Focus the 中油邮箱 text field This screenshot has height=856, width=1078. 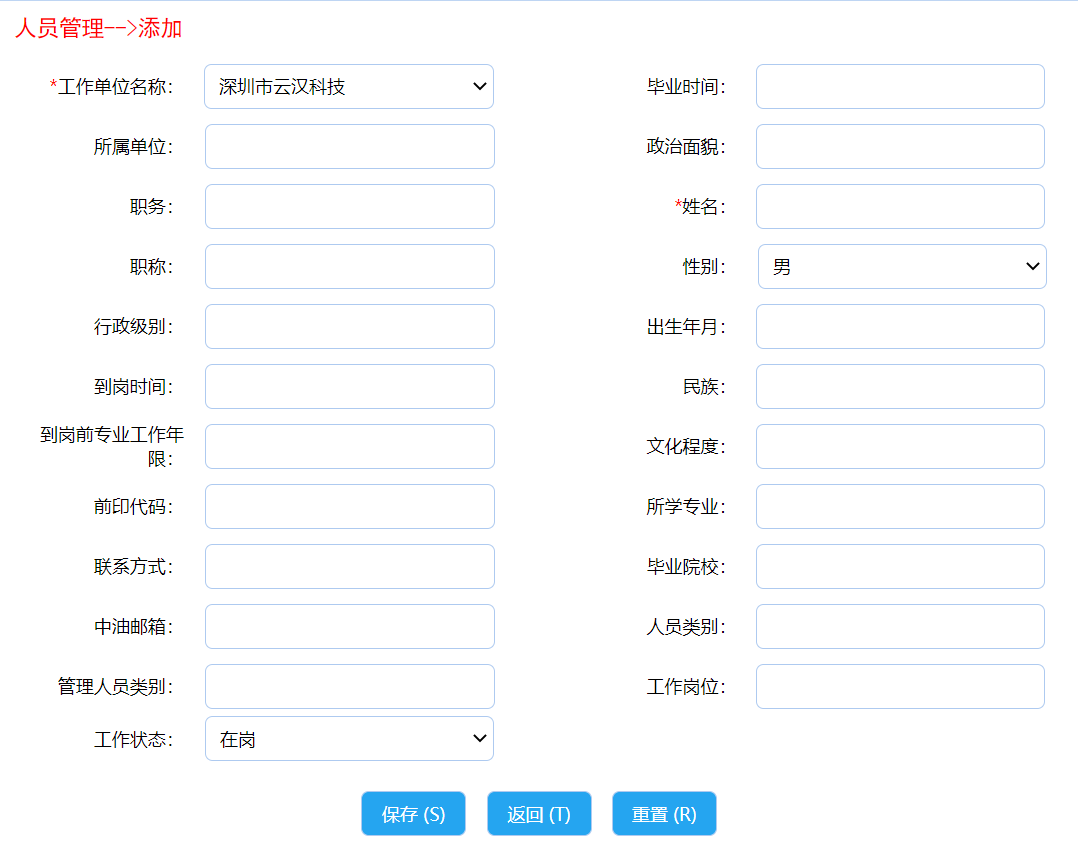349,627
